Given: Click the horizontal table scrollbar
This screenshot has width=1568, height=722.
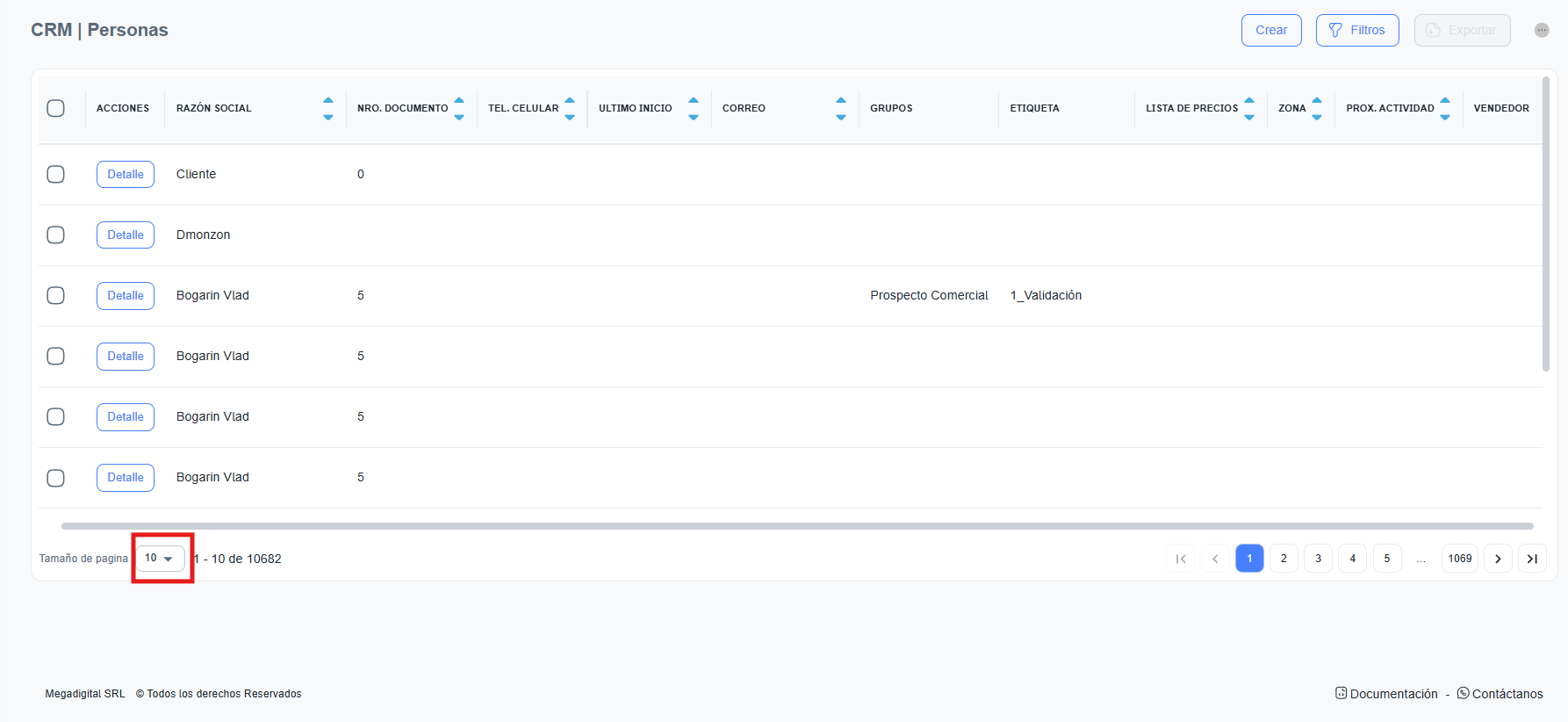Looking at the screenshot, I should (x=796, y=526).
